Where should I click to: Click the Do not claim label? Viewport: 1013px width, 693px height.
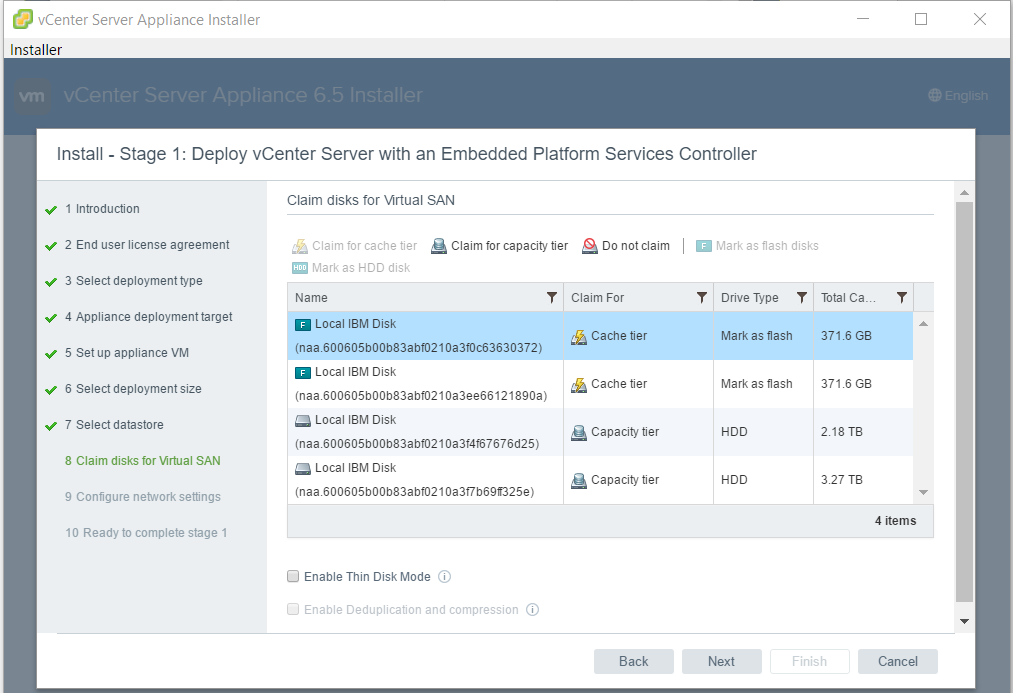636,246
